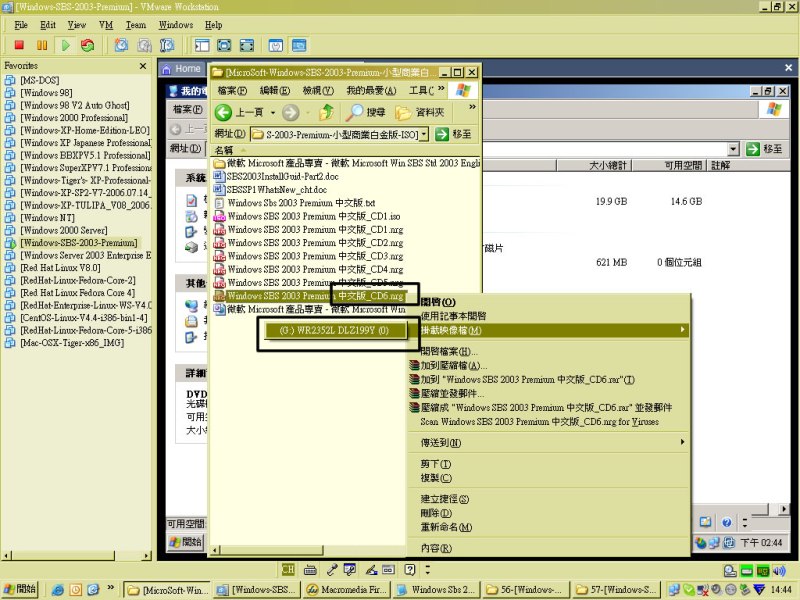This screenshot has width=800, height=600.
Task: Click the Folders button in Explorer toolbar
Action: (420, 112)
